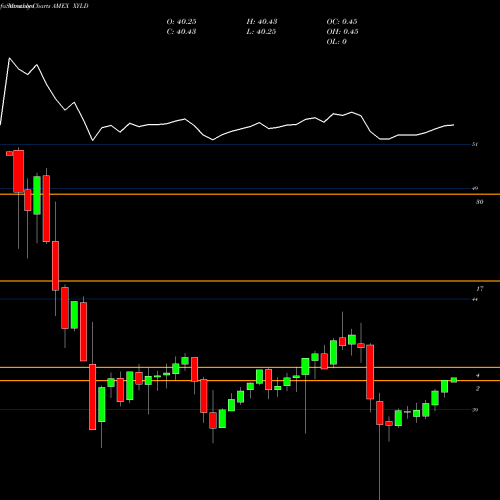This screenshot has height=500, width=500.
Task: Click the 51 price axis label
Action: point(475,144)
